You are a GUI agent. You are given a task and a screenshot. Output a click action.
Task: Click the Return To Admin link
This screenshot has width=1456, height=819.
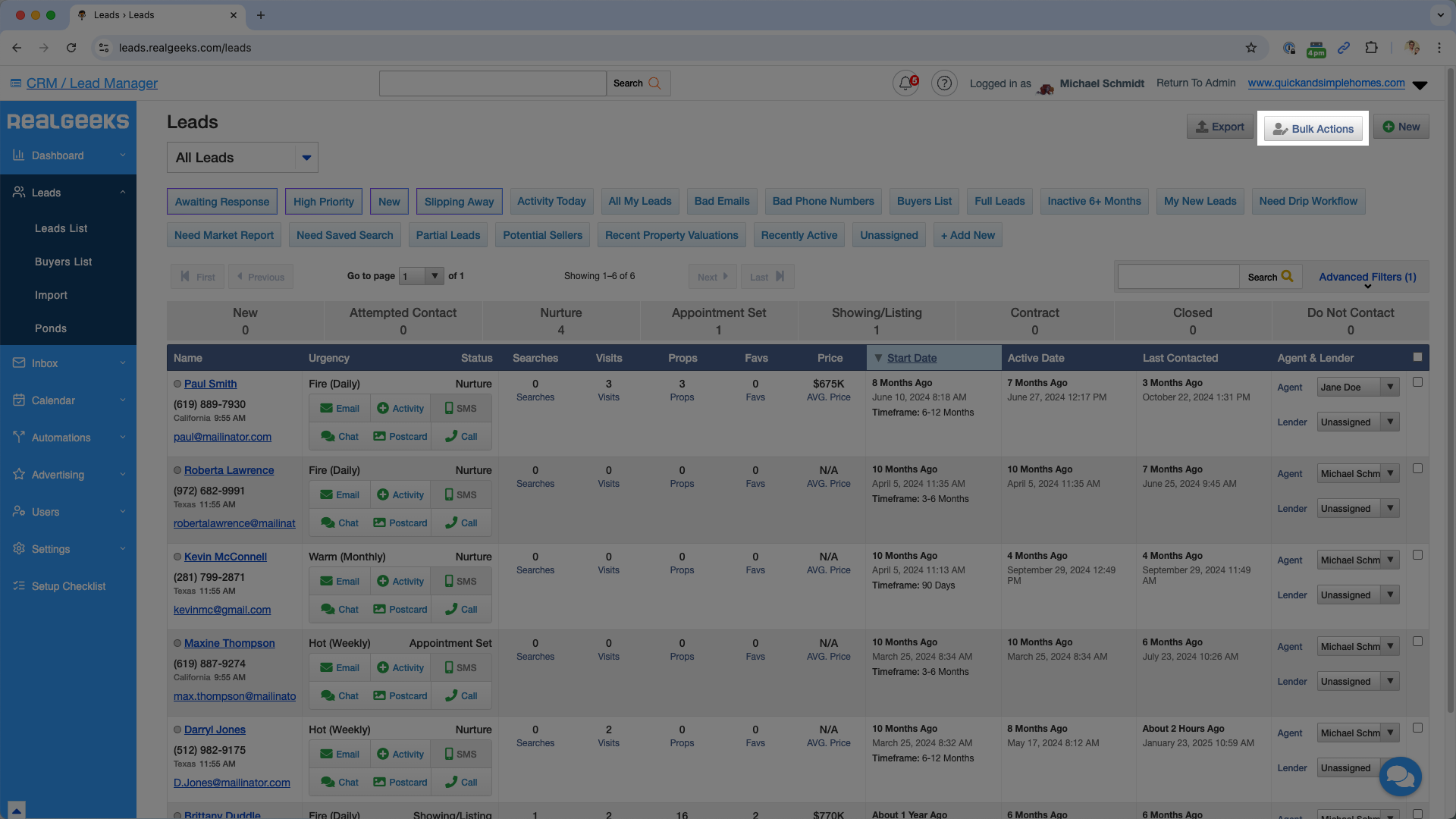pos(1196,83)
